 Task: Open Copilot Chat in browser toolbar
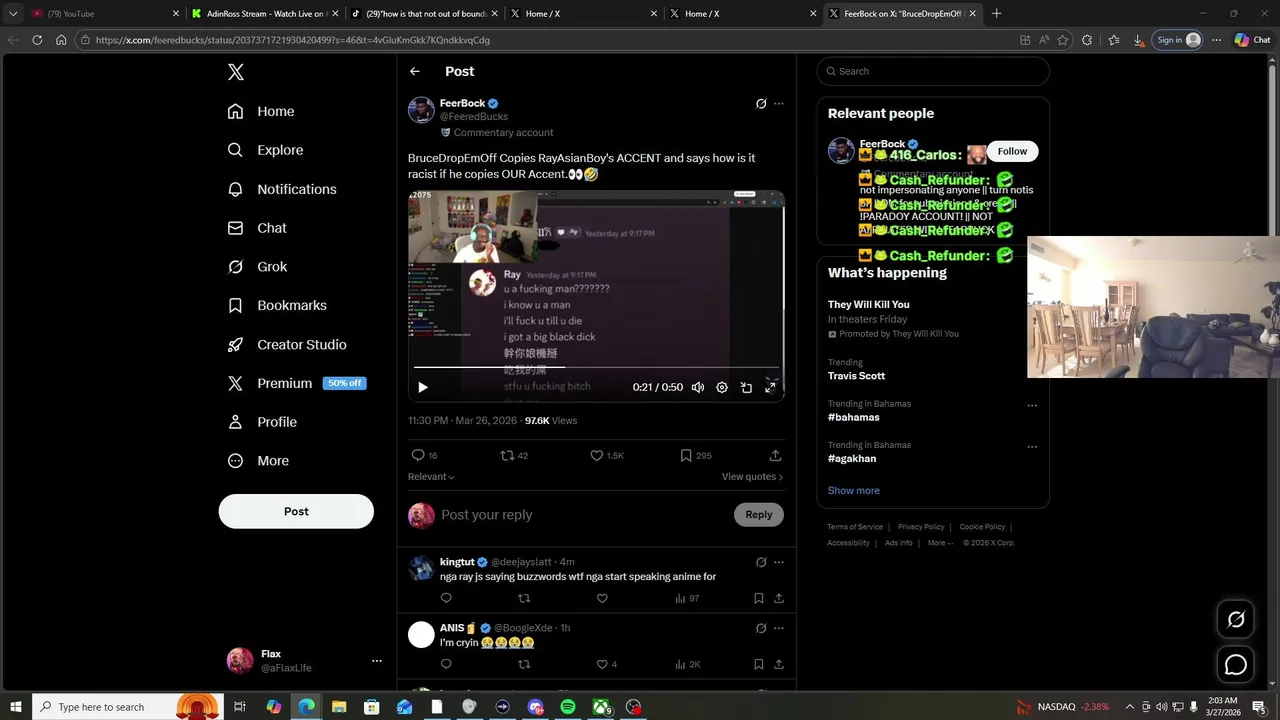click(x=1252, y=40)
